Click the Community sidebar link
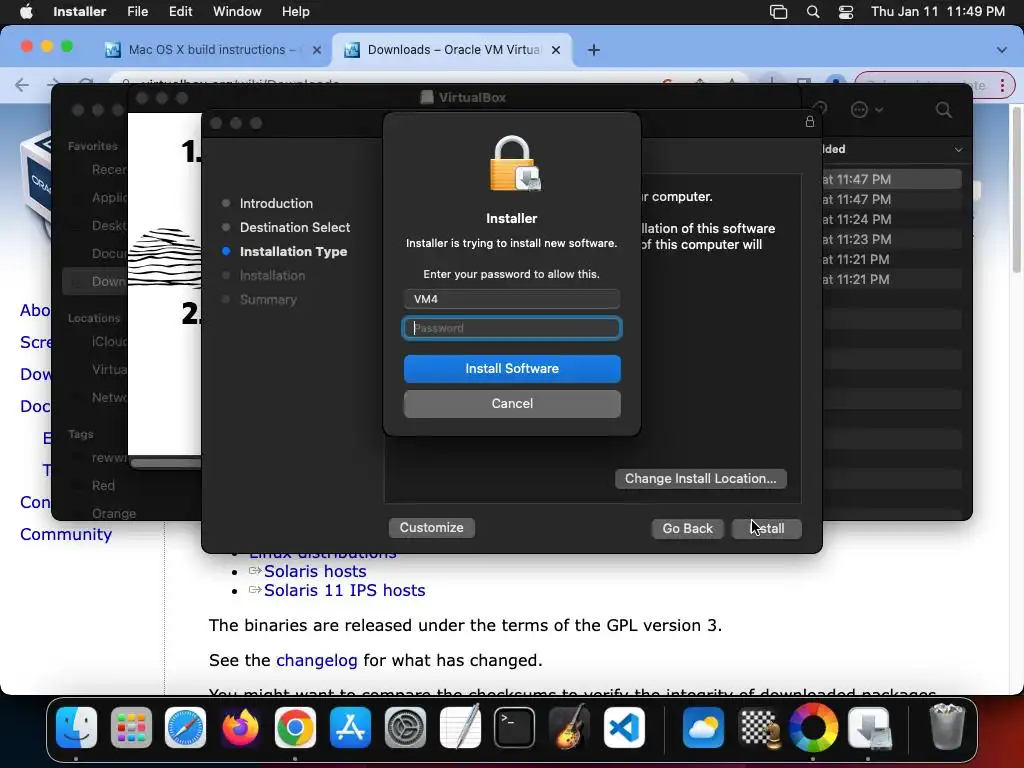Screen dimensions: 1024x768 click(x=66, y=534)
